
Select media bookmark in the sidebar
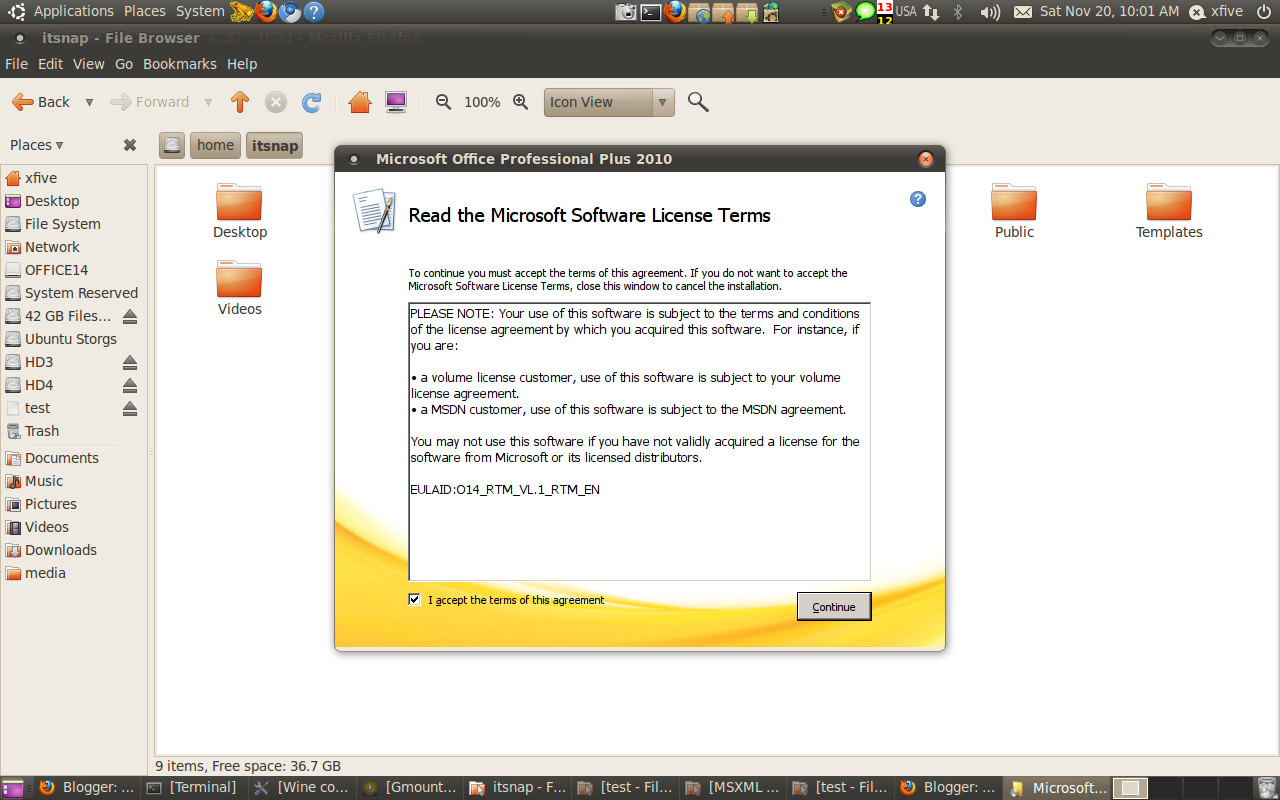click(74, 573)
